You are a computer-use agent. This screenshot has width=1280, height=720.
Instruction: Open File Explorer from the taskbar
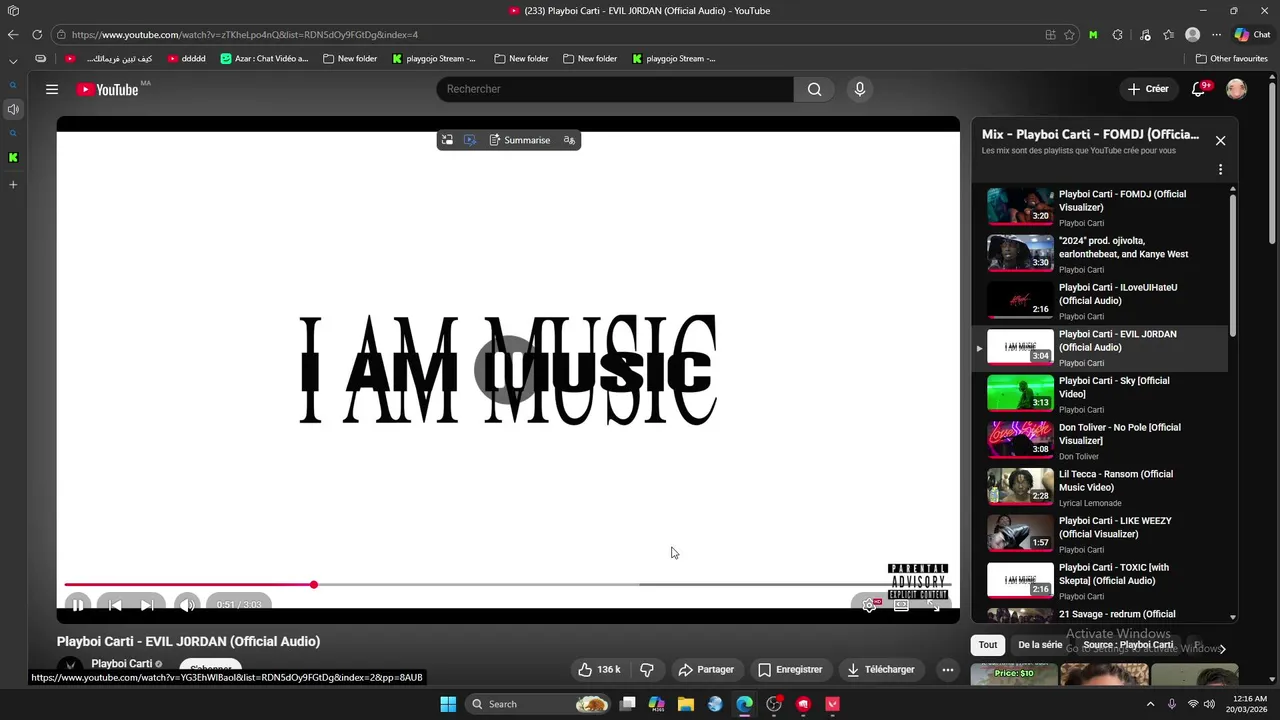[x=685, y=704]
